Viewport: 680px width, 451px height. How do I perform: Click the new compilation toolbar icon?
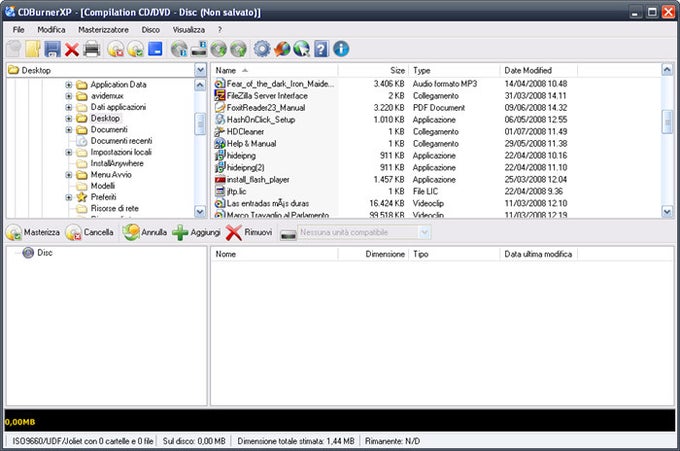tap(14, 49)
